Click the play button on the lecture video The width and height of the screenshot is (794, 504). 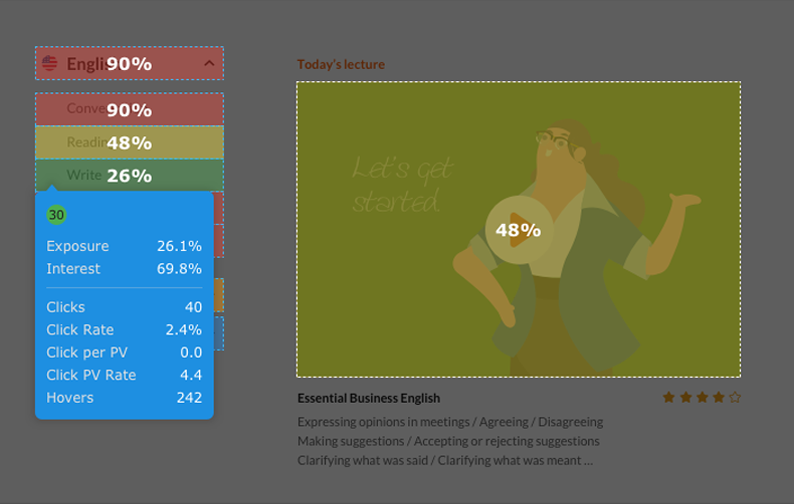[519, 230]
